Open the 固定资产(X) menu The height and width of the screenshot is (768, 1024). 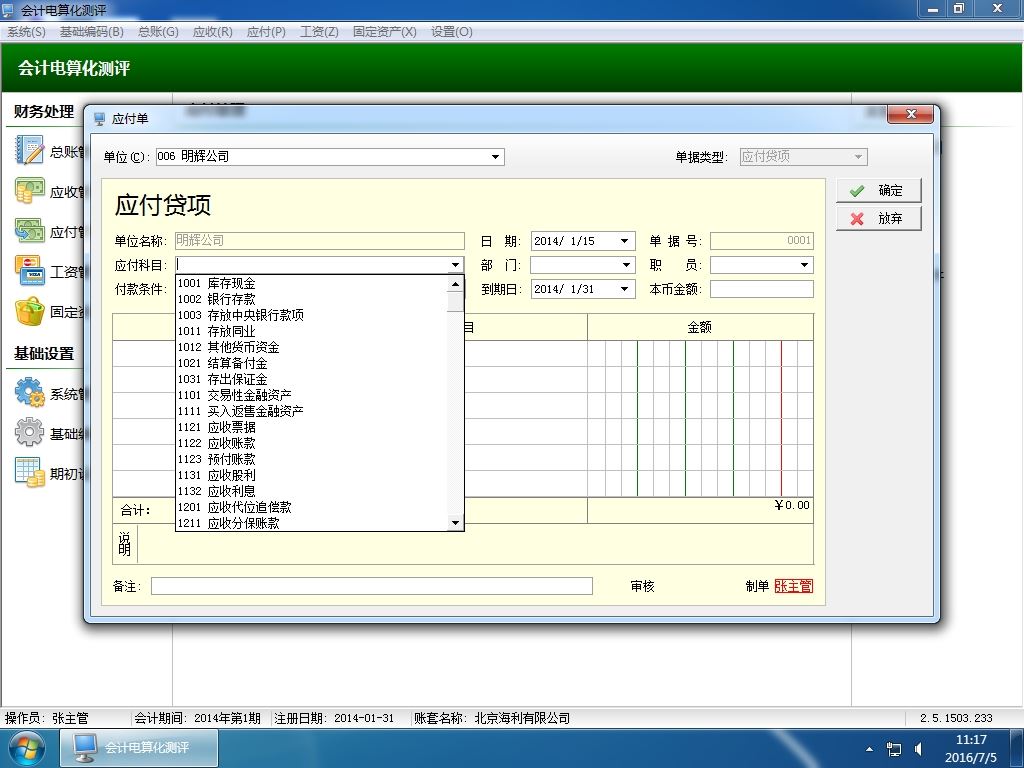click(384, 31)
